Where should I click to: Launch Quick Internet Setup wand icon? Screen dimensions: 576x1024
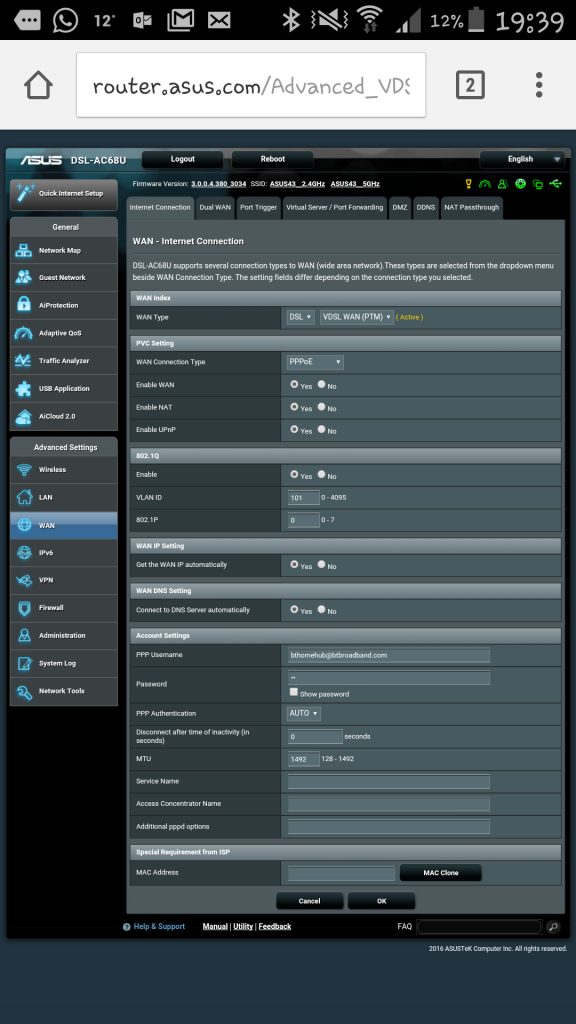pos(25,193)
